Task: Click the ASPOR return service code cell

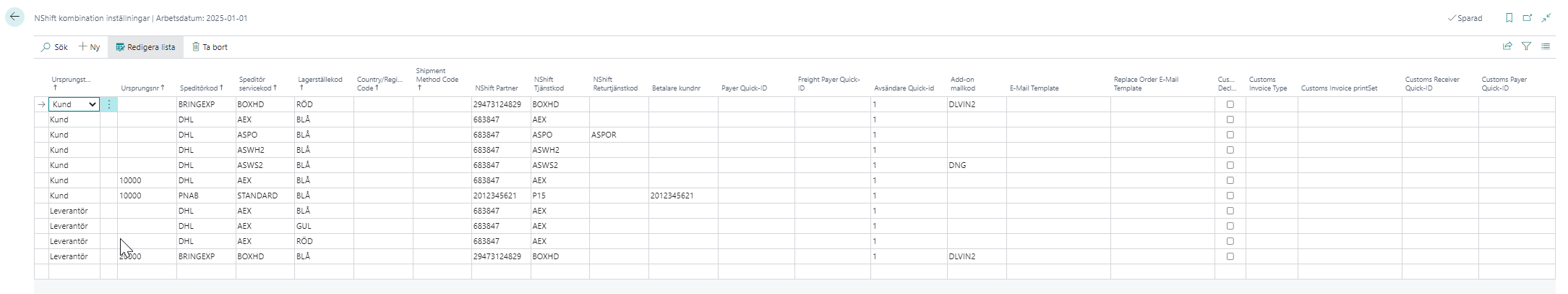Action: 618,135
